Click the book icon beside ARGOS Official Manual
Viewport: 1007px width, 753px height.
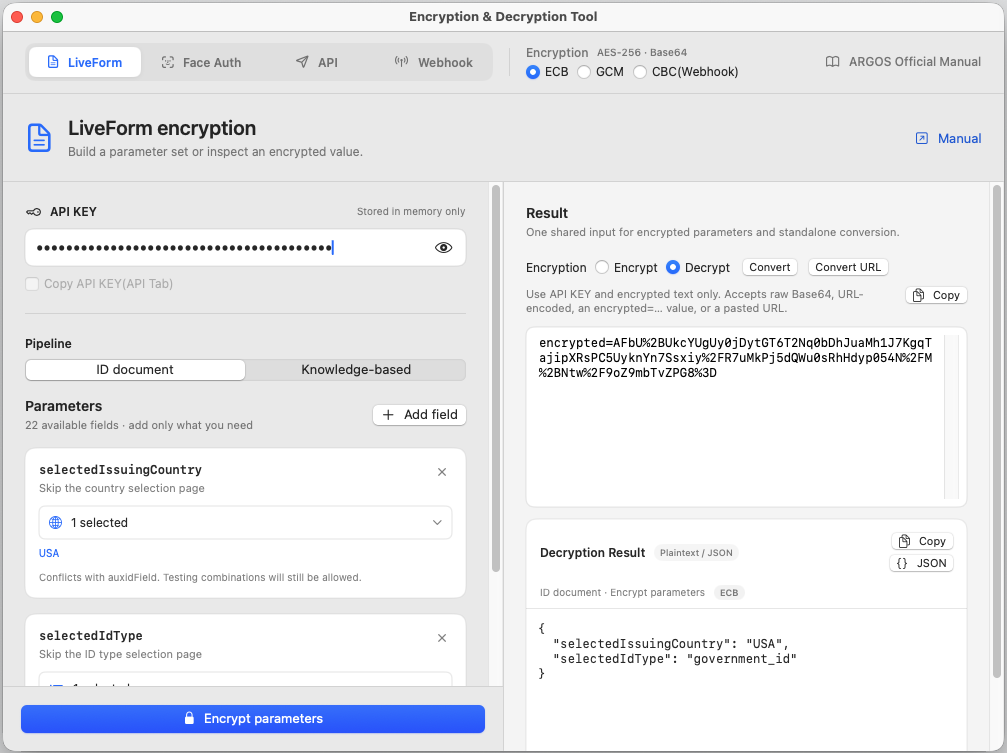[x=832, y=62]
